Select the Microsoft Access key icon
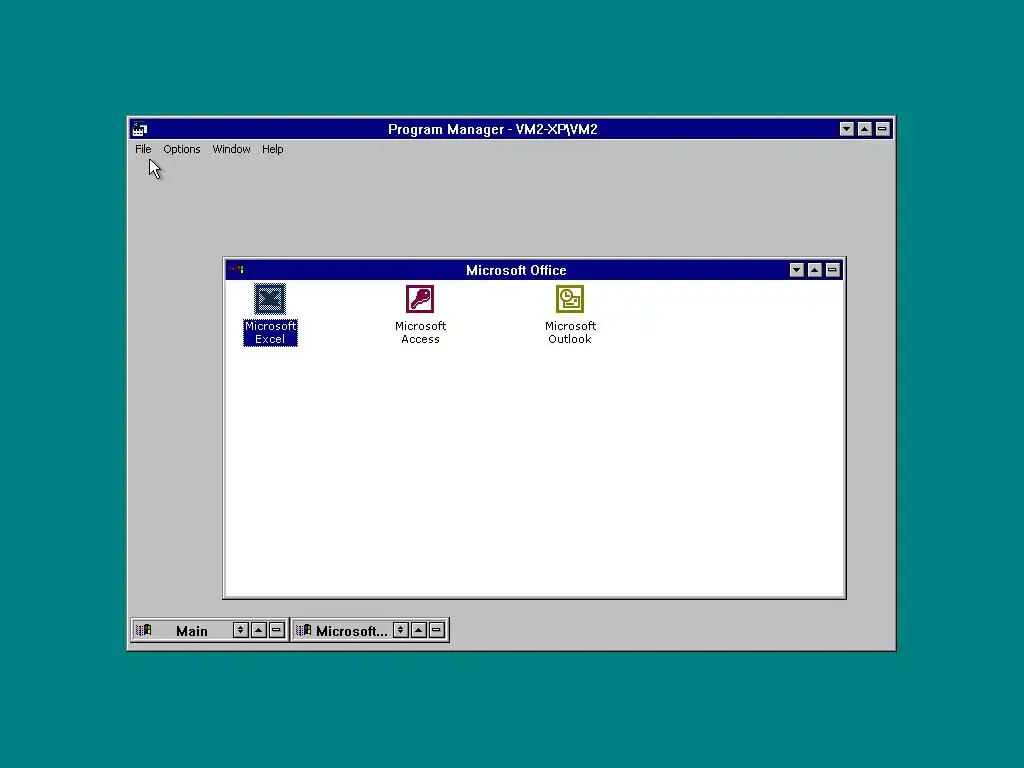 [420, 299]
